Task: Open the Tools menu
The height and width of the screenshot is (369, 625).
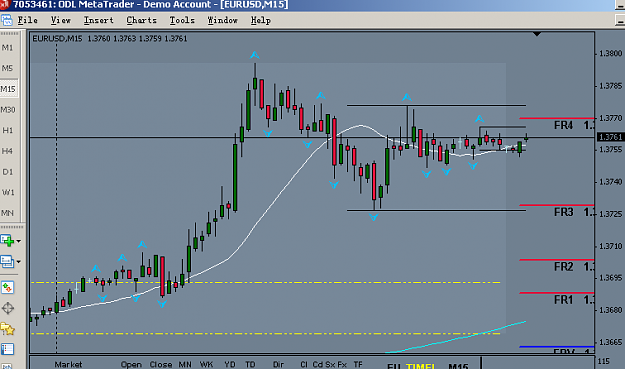Action: (x=182, y=20)
